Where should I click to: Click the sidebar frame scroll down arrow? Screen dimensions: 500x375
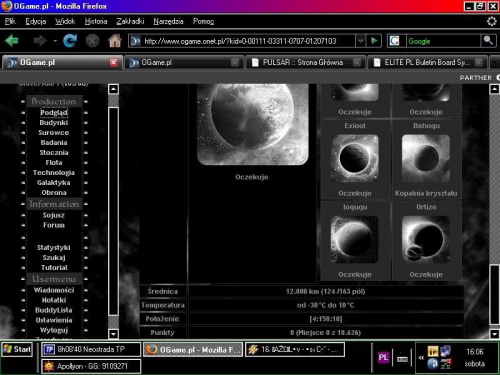113,333
